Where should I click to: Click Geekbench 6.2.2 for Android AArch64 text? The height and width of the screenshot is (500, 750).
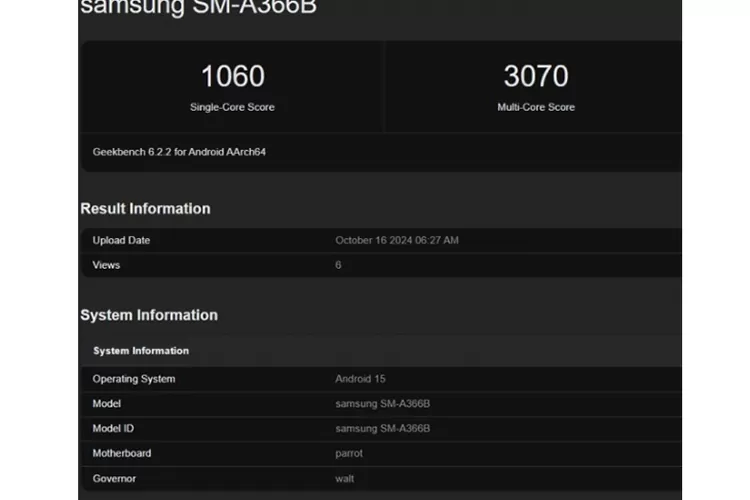179,152
